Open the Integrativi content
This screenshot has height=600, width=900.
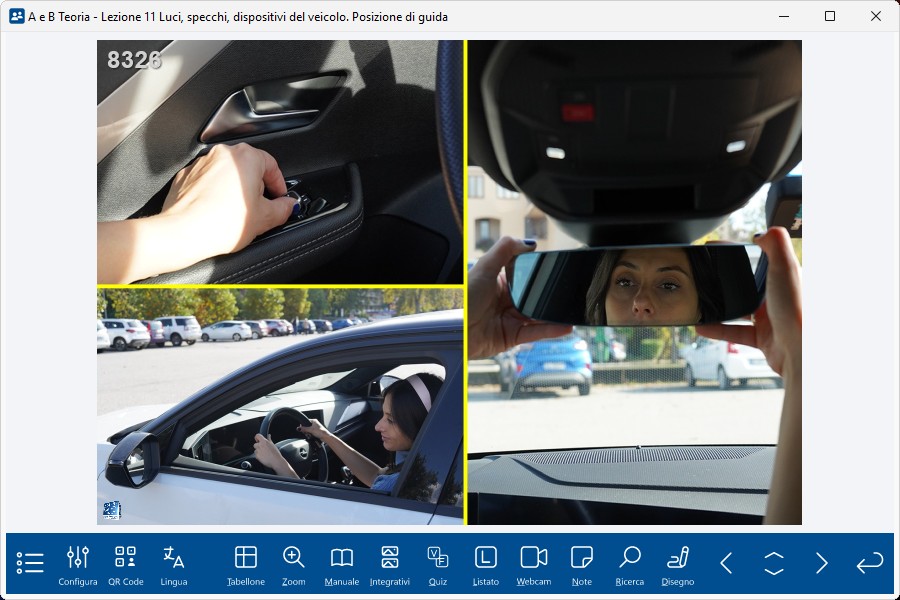click(390, 565)
